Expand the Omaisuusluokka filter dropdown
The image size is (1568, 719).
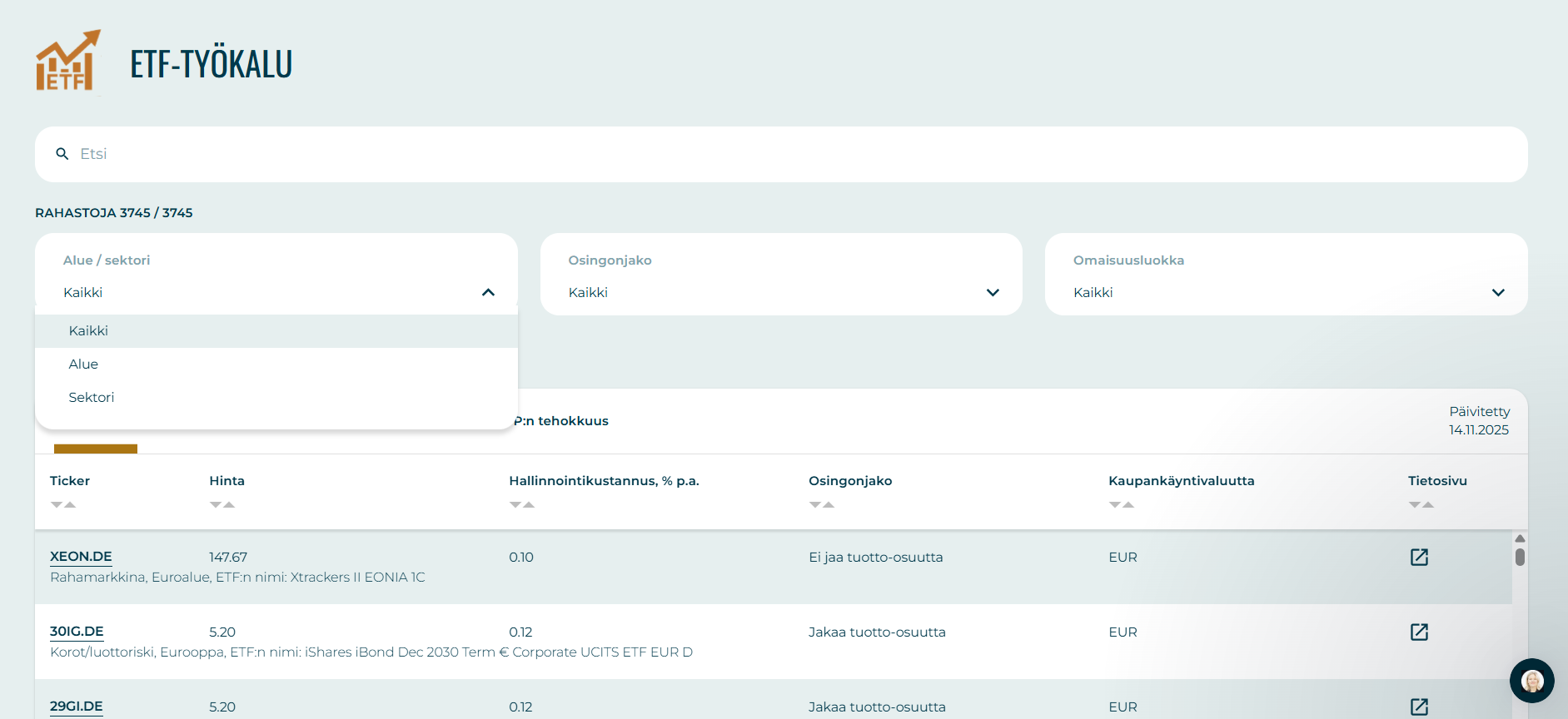pyautogui.click(x=1497, y=292)
